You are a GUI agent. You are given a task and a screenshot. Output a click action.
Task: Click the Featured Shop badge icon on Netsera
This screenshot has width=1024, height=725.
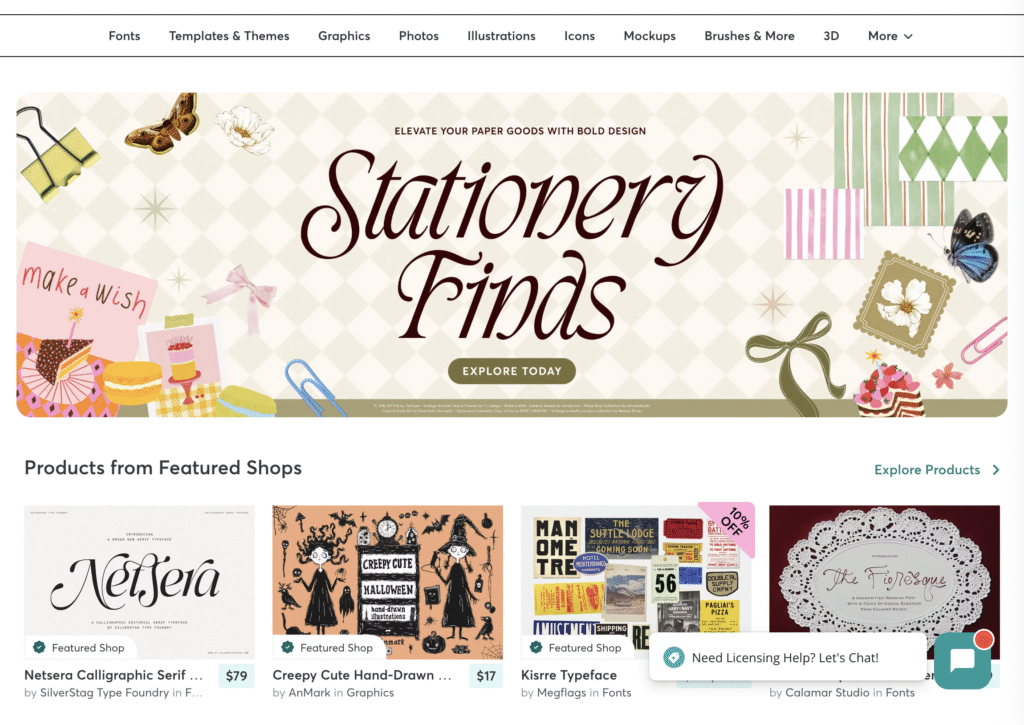click(x=39, y=647)
